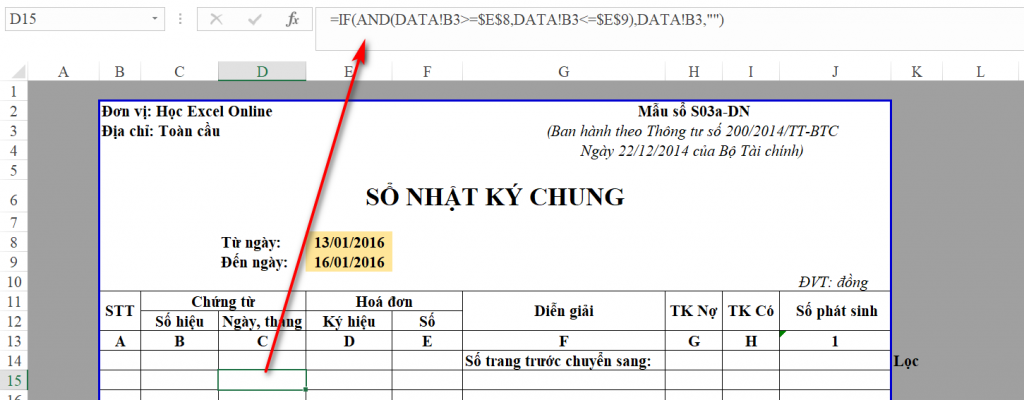Click the 'Từ ngày:' label

click(x=251, y=243)
